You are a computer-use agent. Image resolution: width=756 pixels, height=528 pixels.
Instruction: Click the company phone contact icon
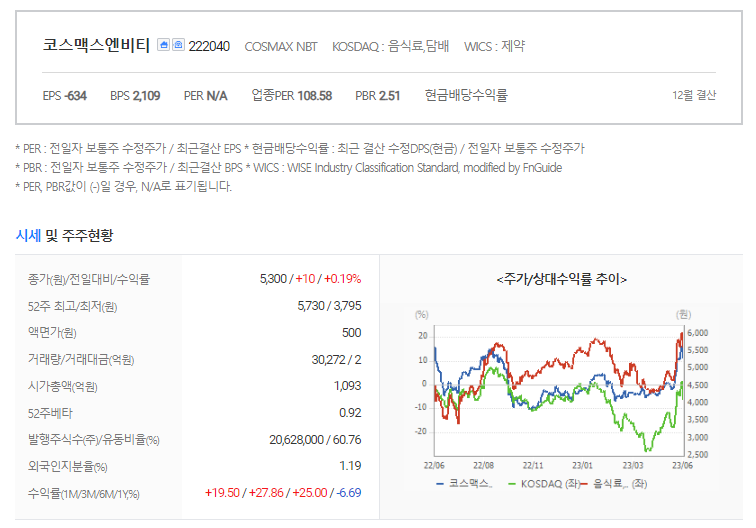point(178,45)
